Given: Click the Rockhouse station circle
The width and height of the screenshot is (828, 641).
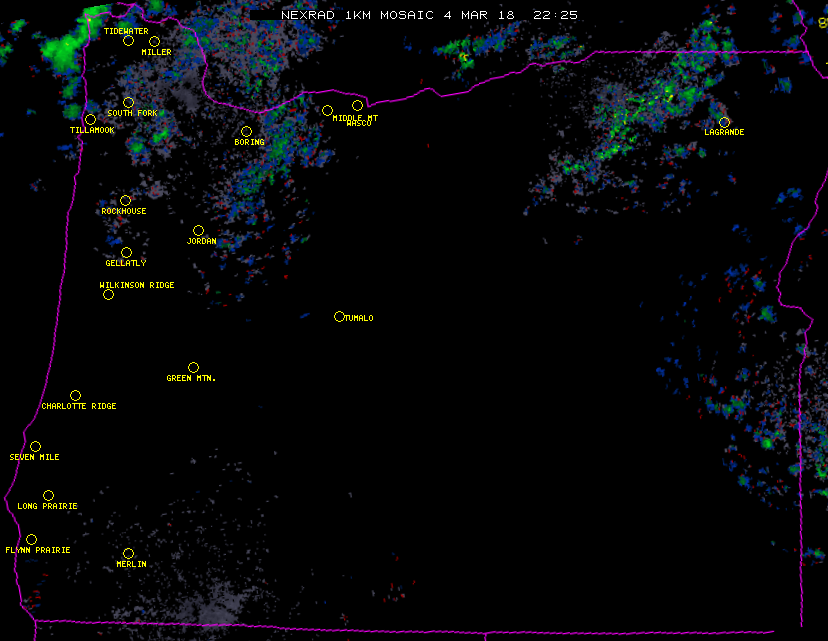Looking at the screenshot, I should [x=125, y=201].
